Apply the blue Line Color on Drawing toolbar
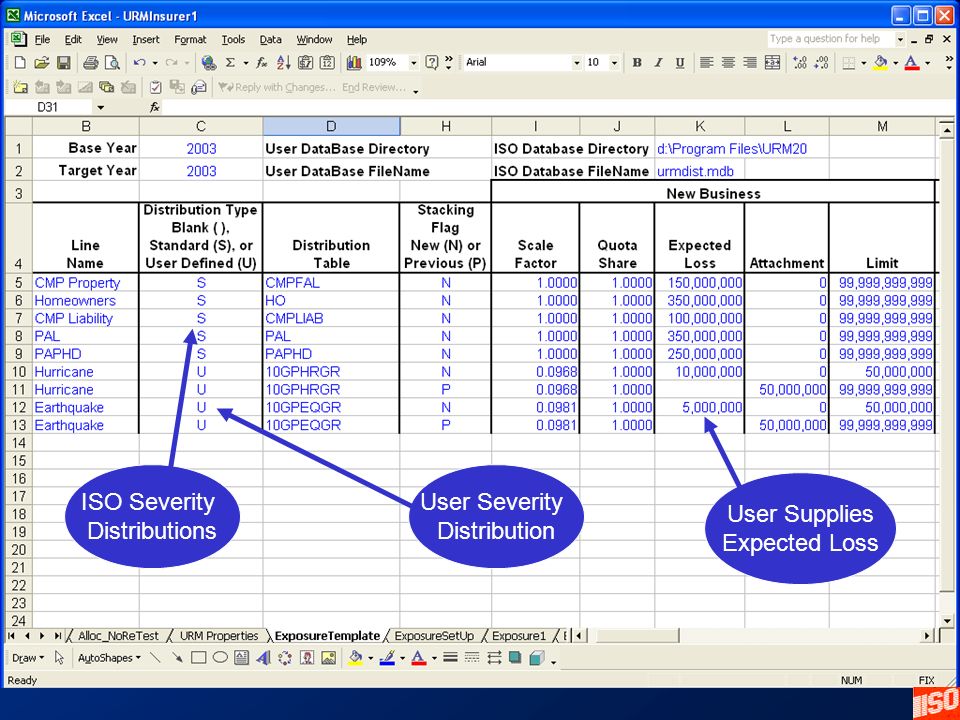960x720 pixels. pyautogui.click(x=387, y=658)
